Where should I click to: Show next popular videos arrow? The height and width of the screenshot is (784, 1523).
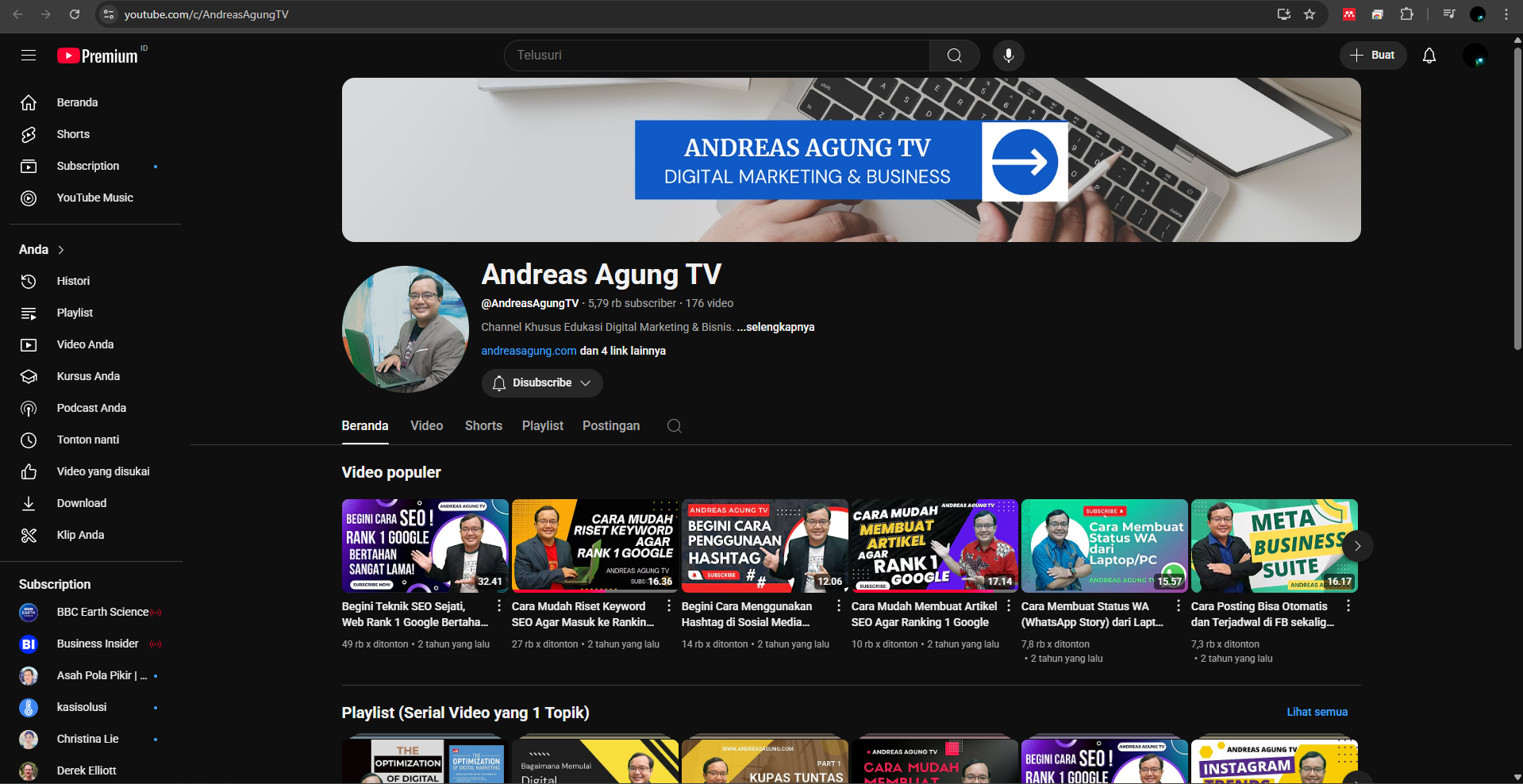pyautogui.click(x=1357, y=546)
